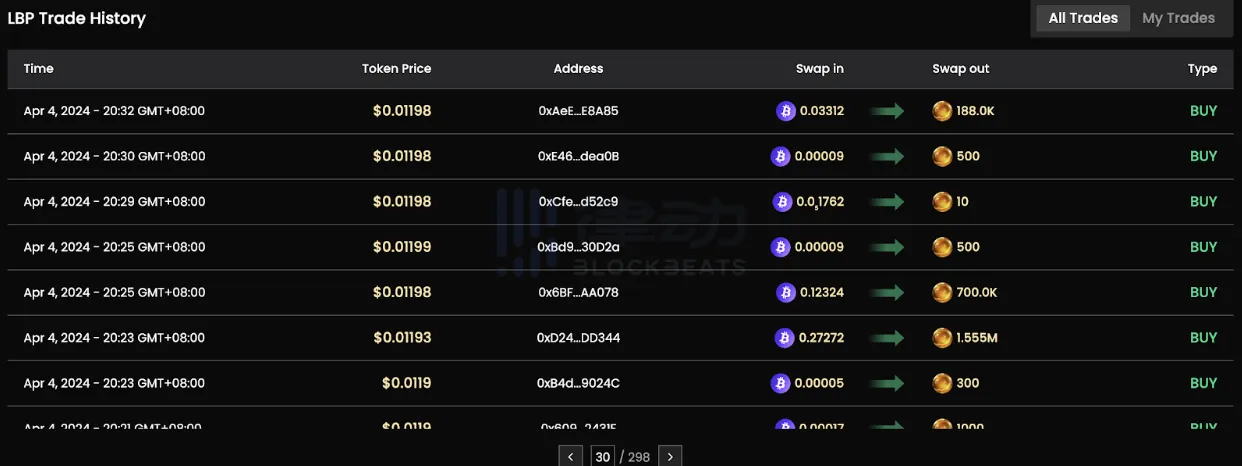This screenshot has width=1242, height=466.
Task: Click the page number input field
Action: pyautogui.click(x=602, y=457)
